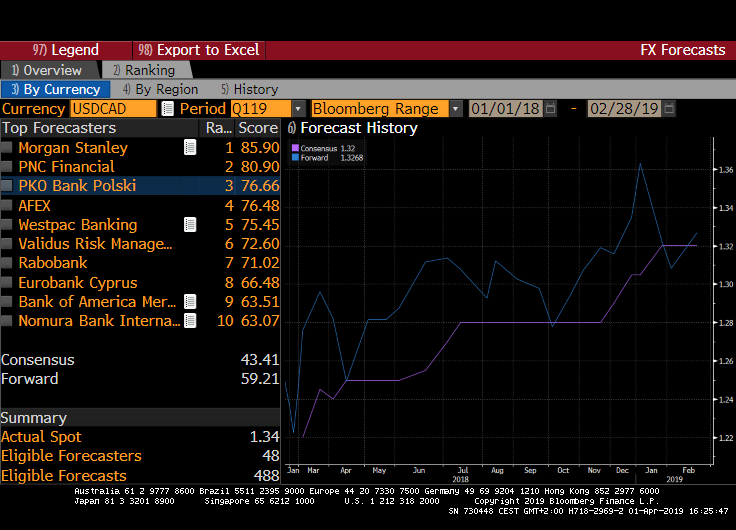The image size is (736, 530).
Task: Sort by the Score column header
Action: point(257,128)
